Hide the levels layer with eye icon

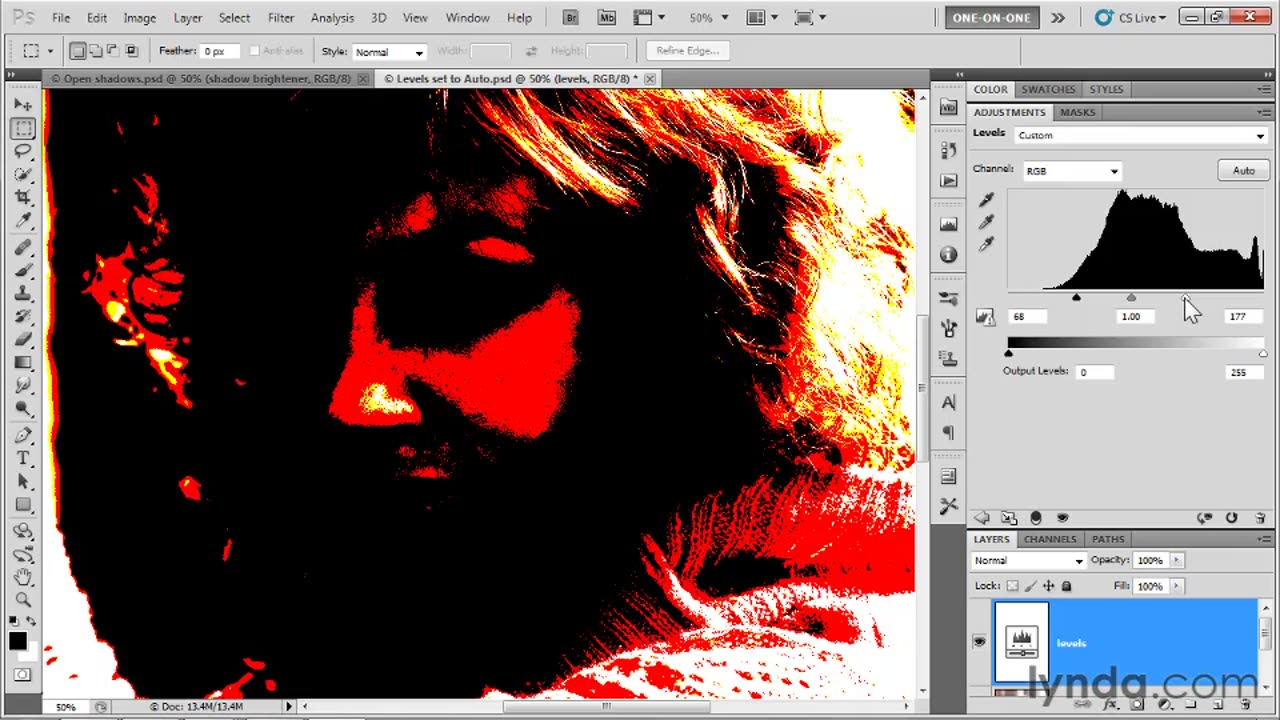click(979, 642)
